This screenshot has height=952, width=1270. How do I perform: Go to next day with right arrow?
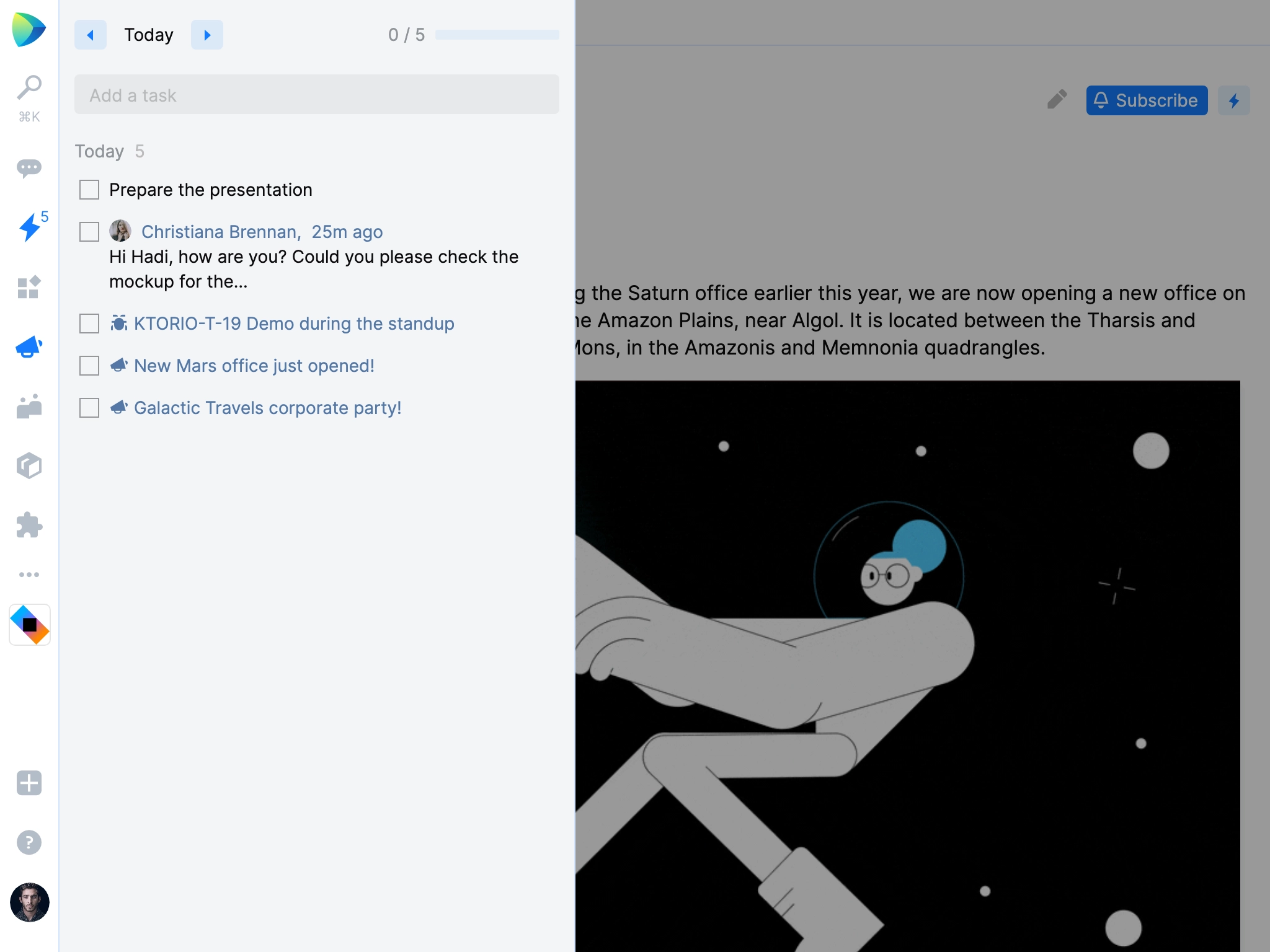(x=207, y=35)
